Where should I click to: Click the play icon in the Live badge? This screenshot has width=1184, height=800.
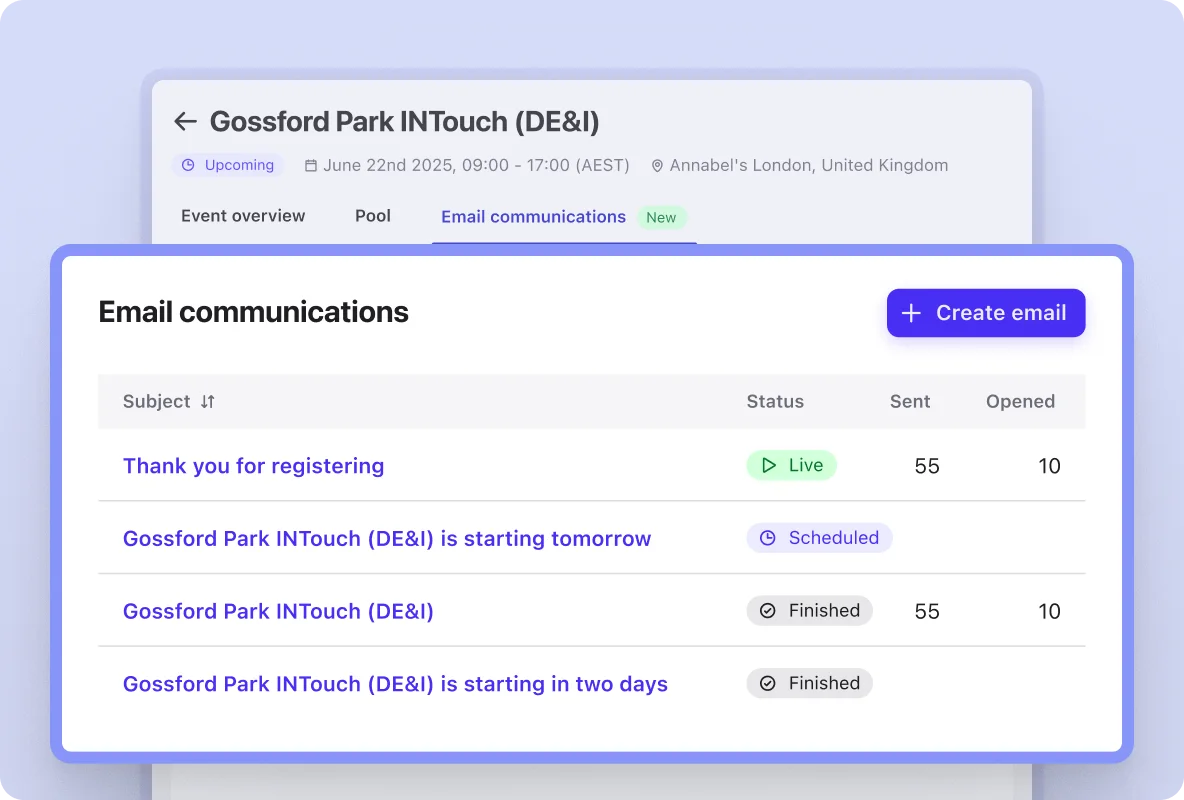coord(769,465)
